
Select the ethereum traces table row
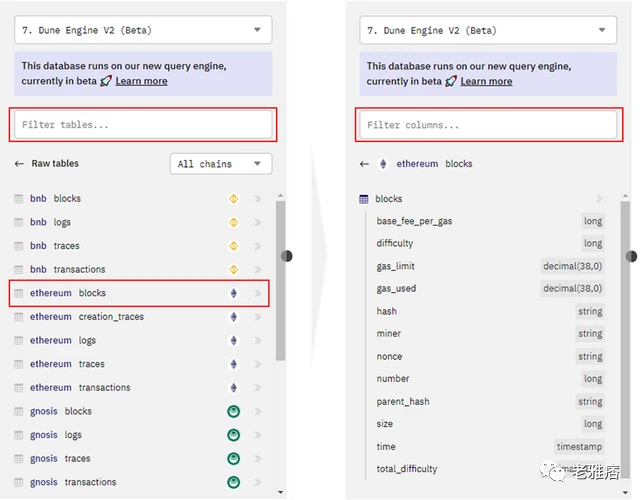[139, 364]
